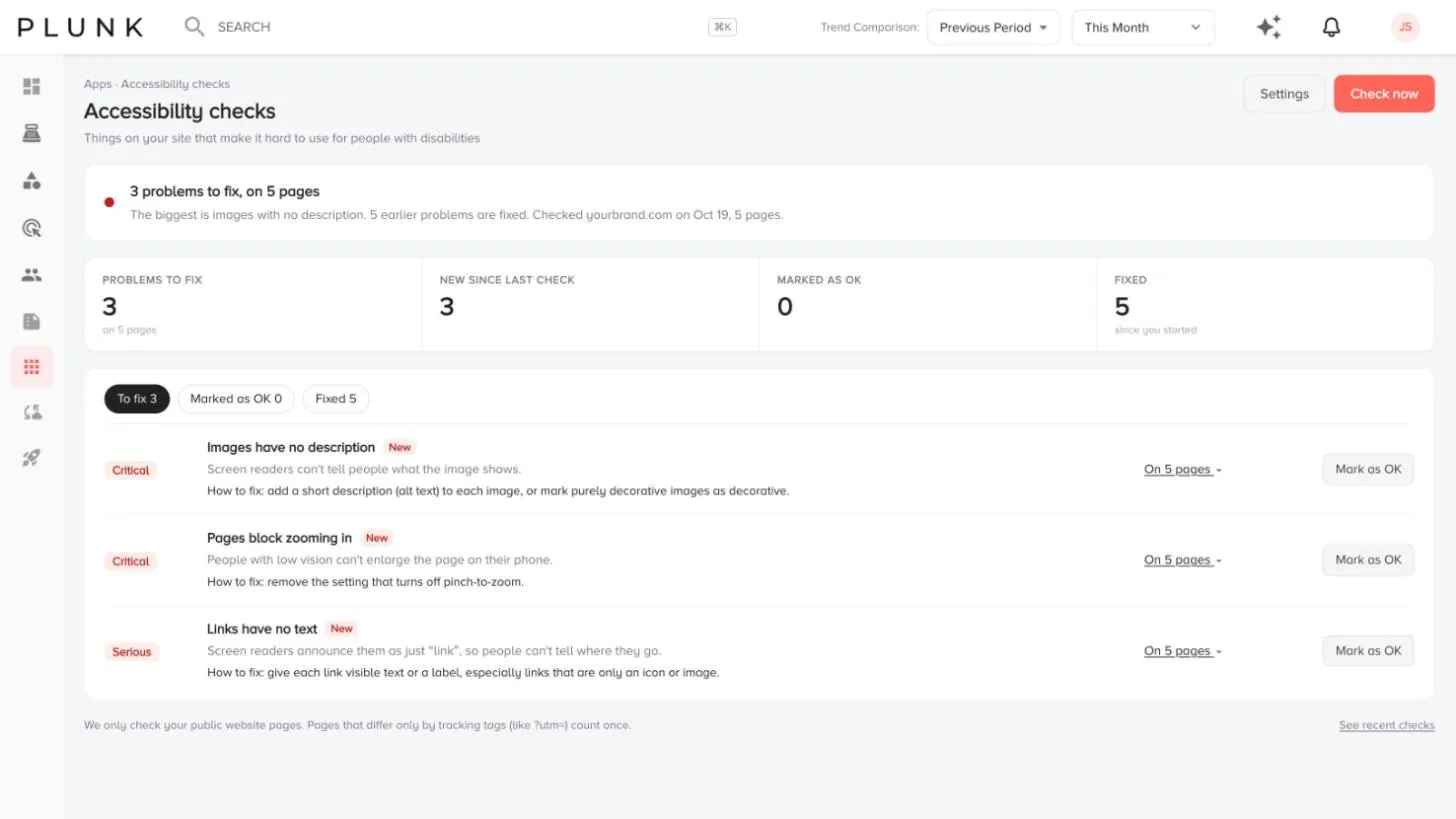This screenshot has height=819, width=1456.
Task: Mark Images have no description as OK
Action: [1368, 469]
